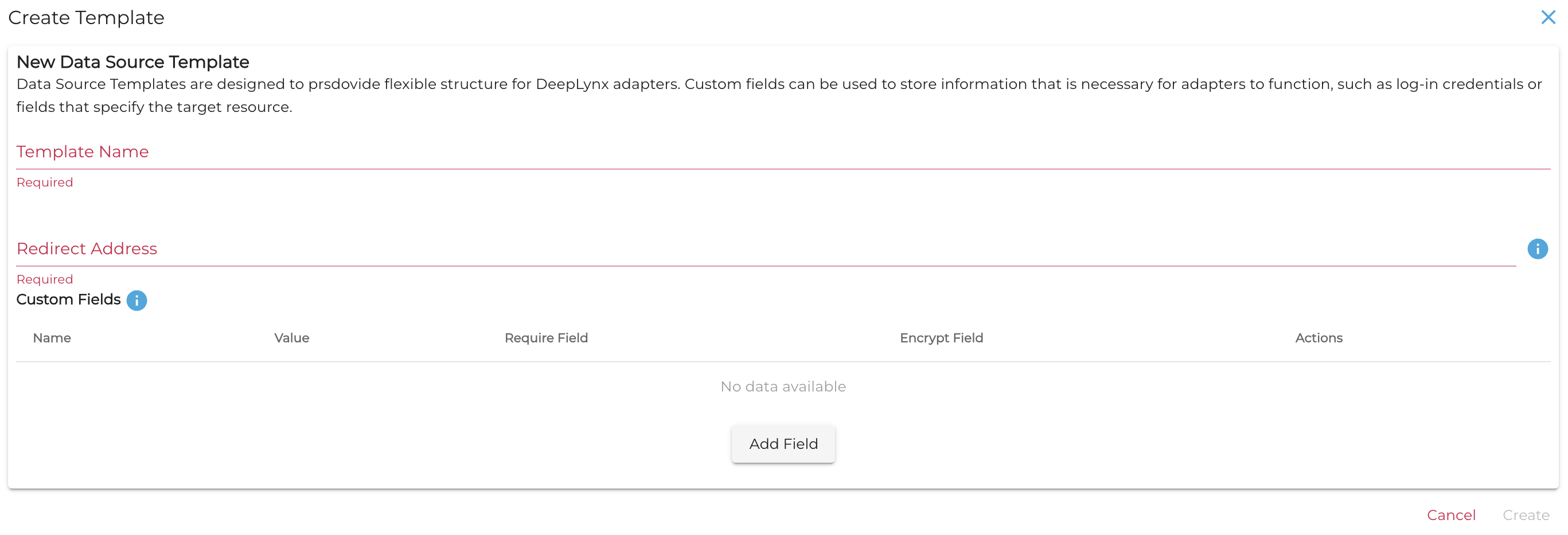Screen dimensions: 1568x535
Task: Focus the Redirect Address input field
Action: tap(766, 249)
